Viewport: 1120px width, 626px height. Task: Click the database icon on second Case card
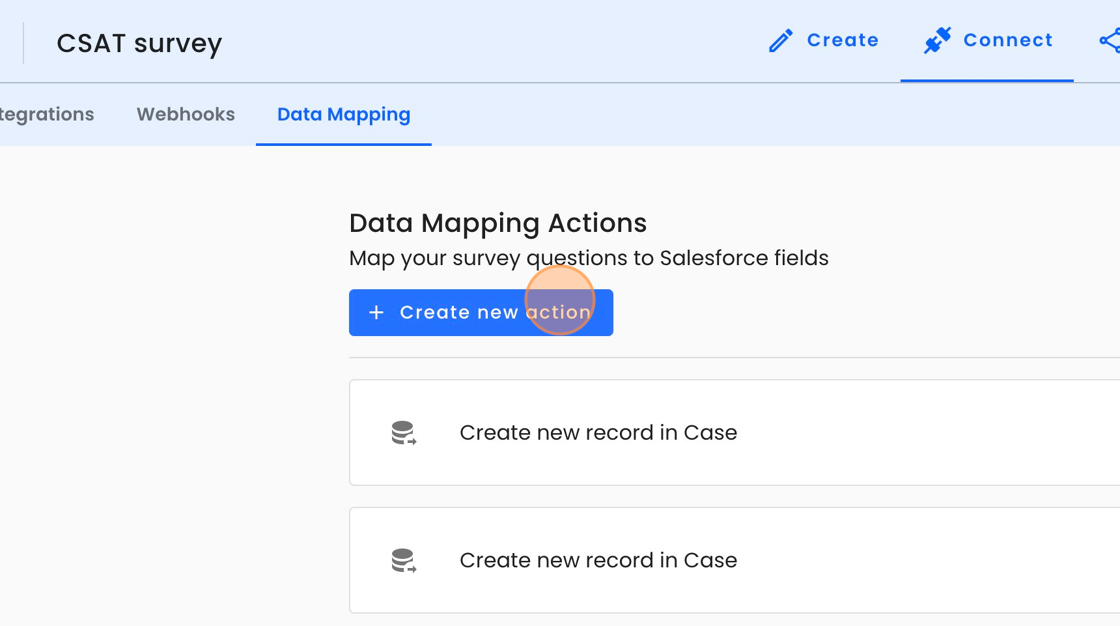[403, 561]
